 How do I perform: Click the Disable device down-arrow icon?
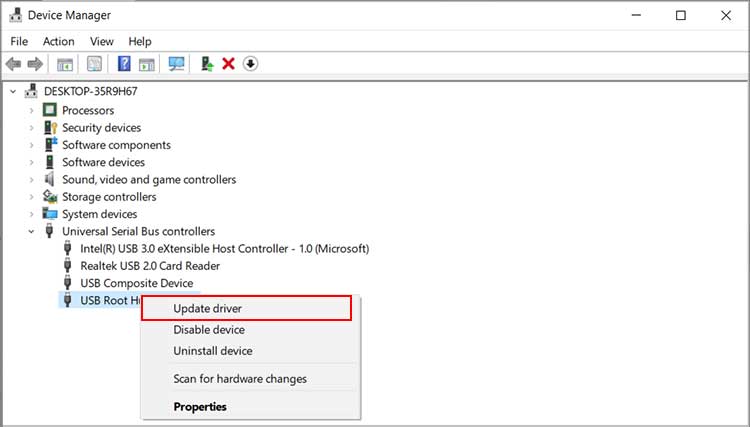(251, 64)
